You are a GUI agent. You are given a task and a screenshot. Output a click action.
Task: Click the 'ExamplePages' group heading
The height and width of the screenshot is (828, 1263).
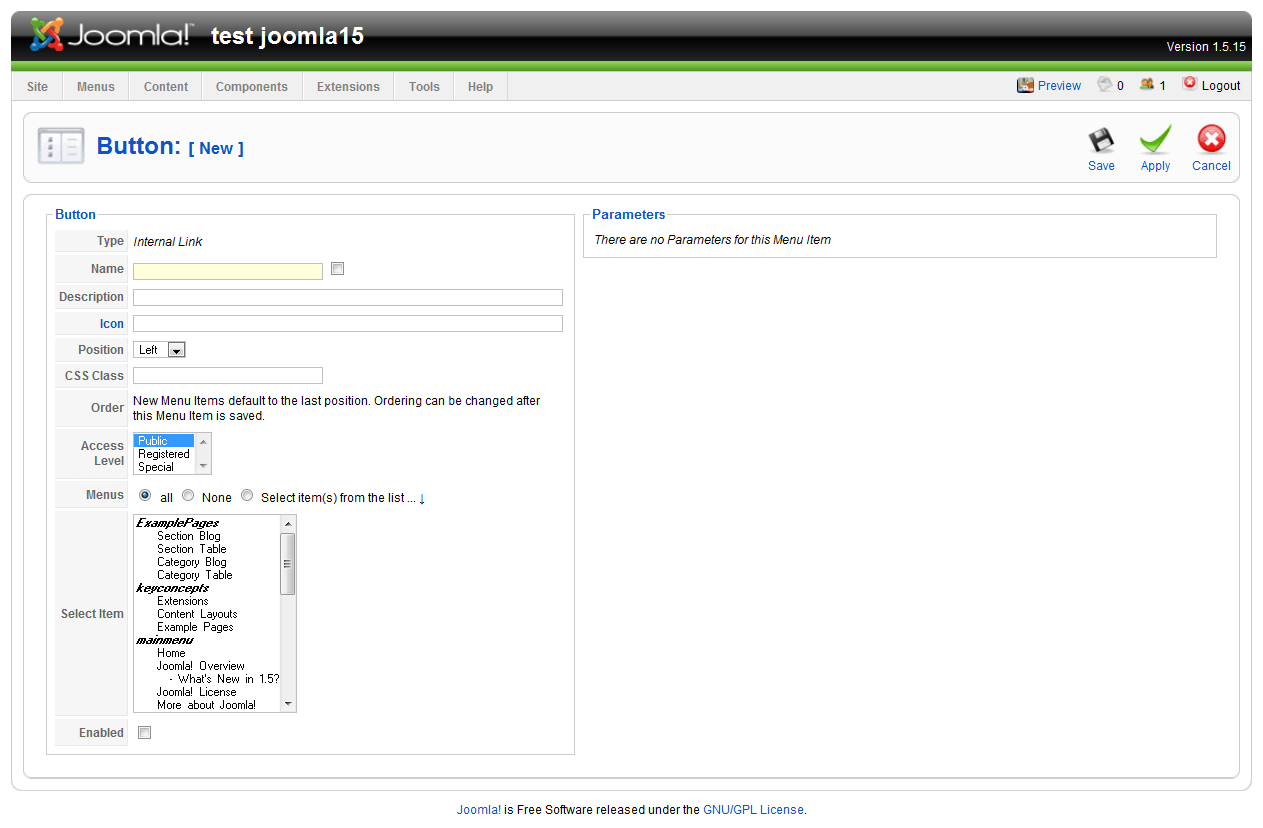(177, 523)
